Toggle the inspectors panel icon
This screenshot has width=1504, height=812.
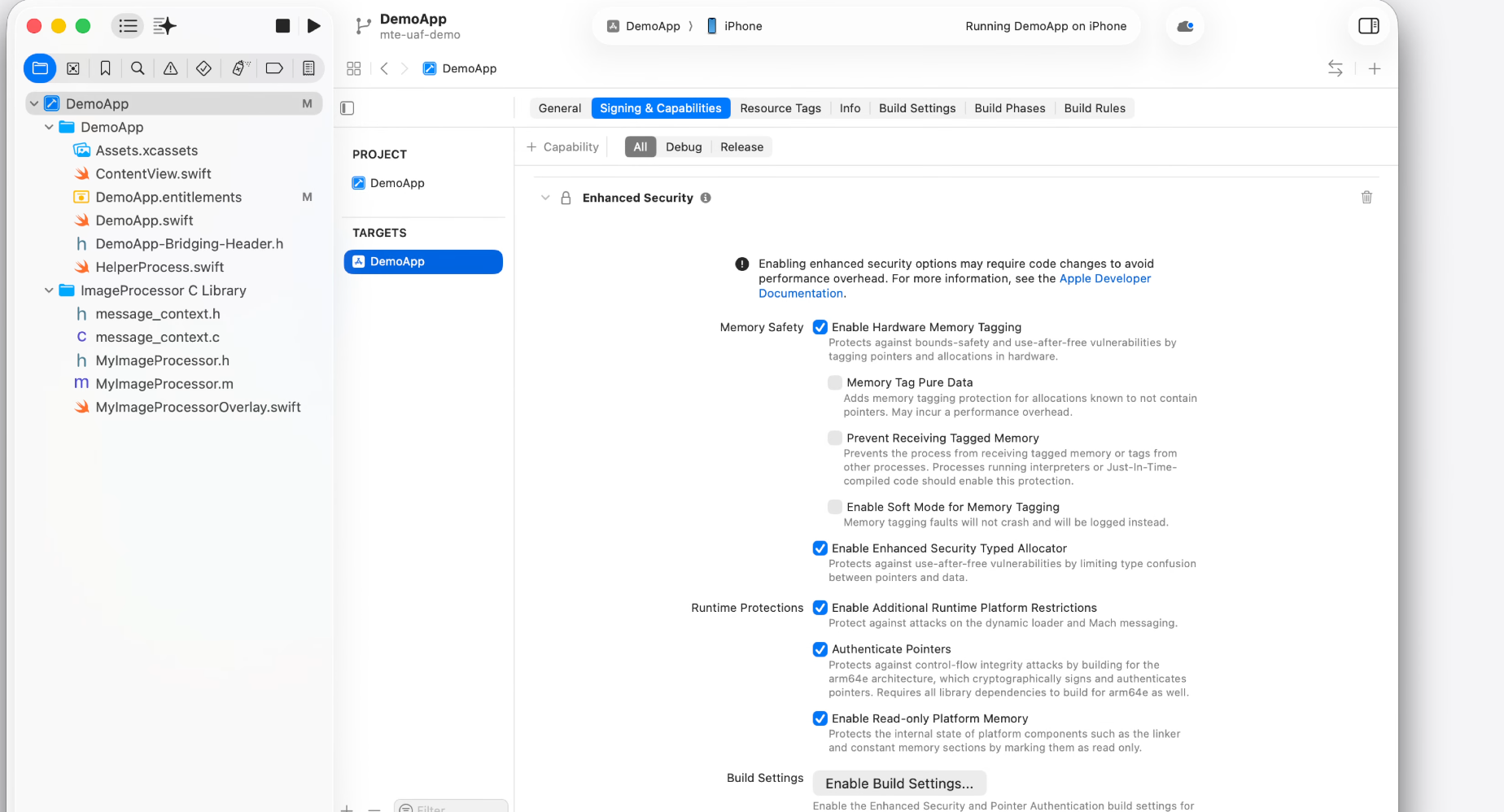1369,26
